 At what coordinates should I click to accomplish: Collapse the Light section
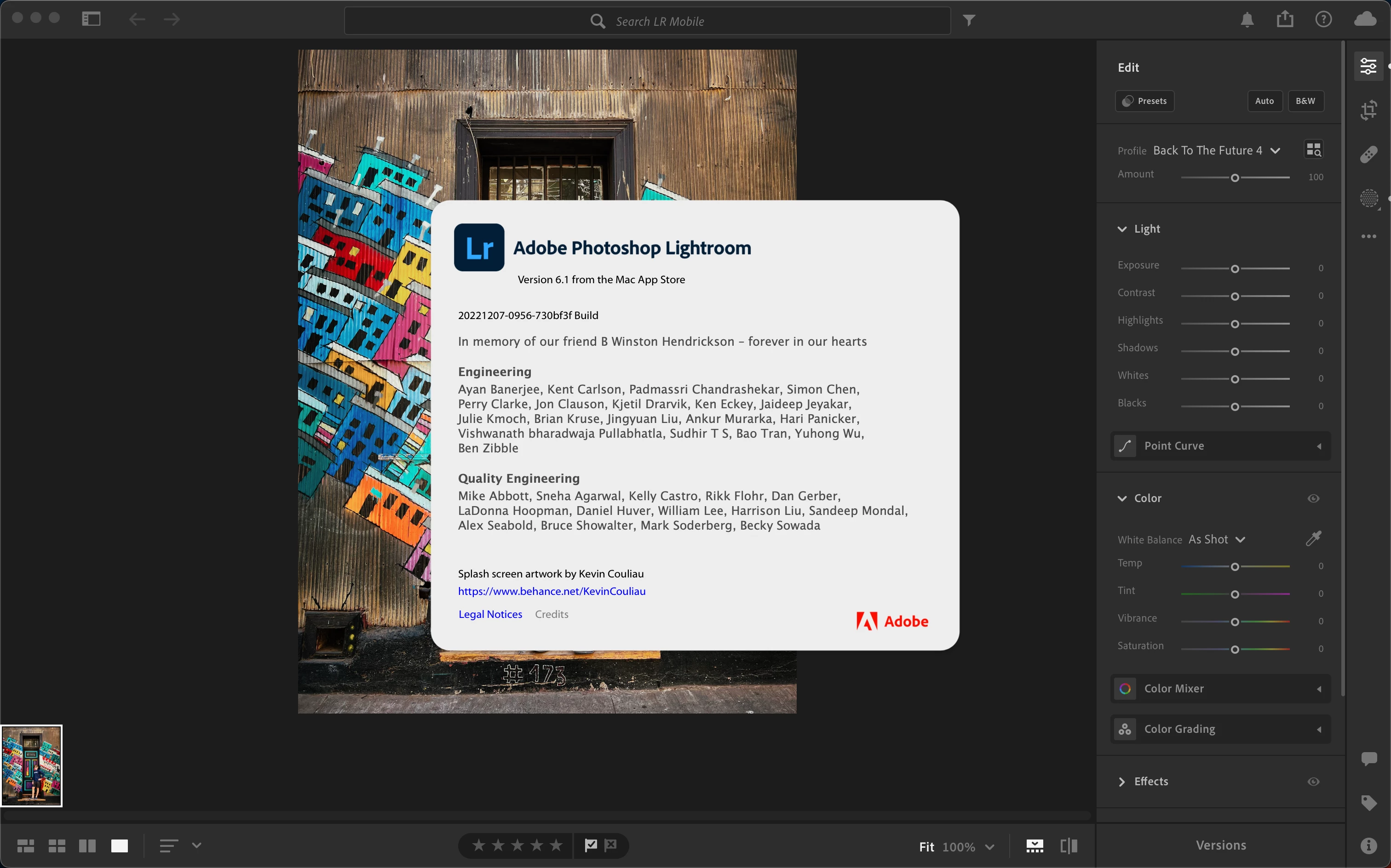[1121, 229]
